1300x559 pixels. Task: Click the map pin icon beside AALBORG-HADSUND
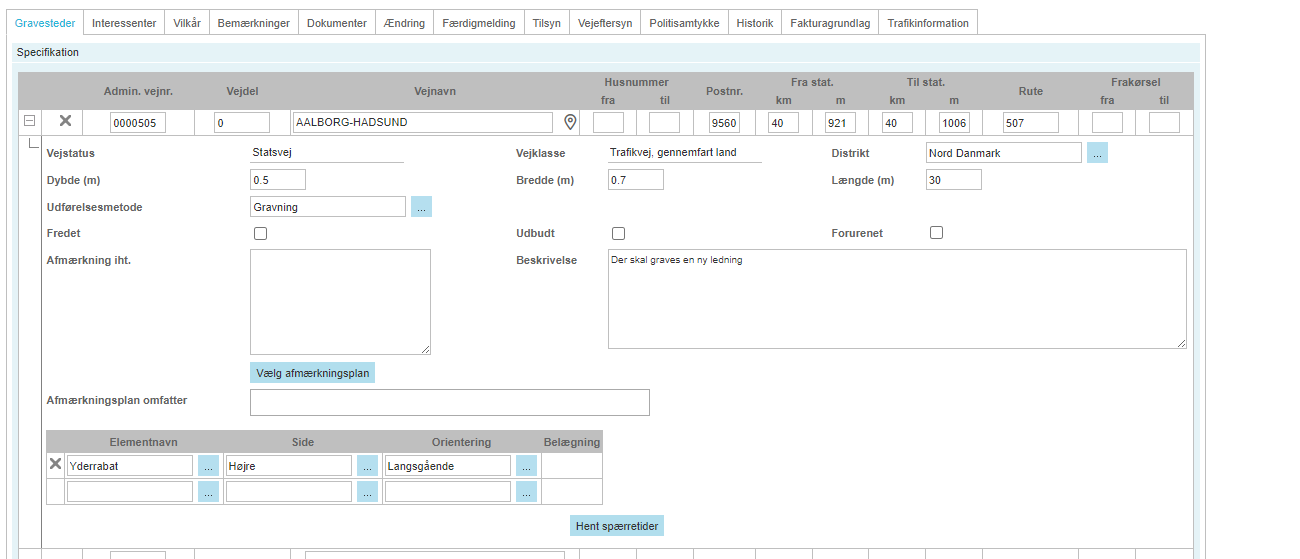[x=570, y=122]
